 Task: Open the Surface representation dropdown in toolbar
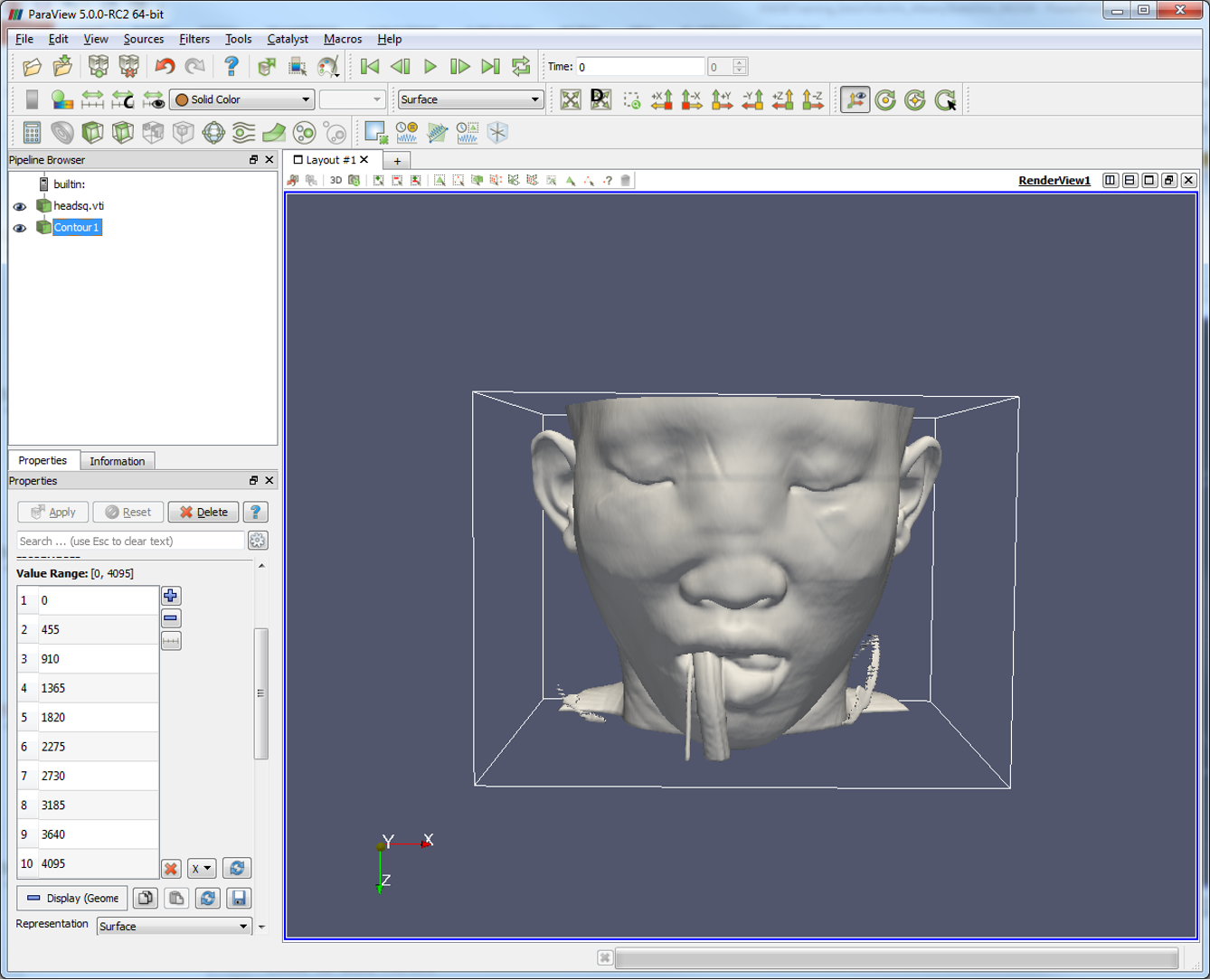click(x=470, y=99)
